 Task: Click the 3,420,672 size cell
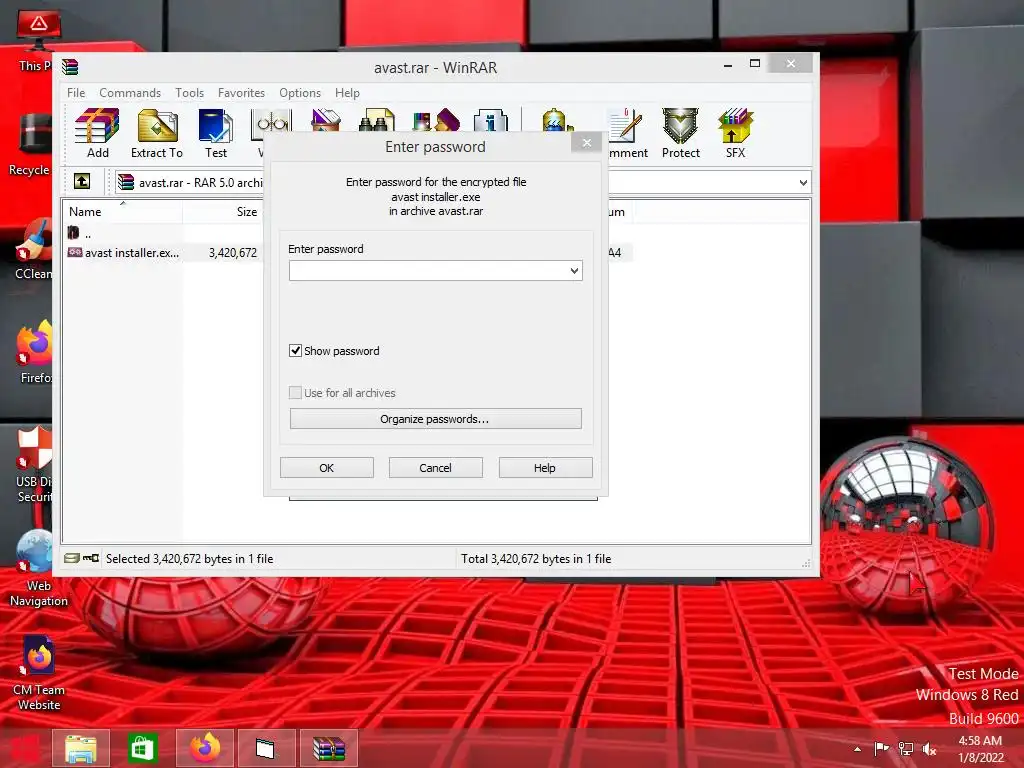pyautogui.click(x=232, y=253)
